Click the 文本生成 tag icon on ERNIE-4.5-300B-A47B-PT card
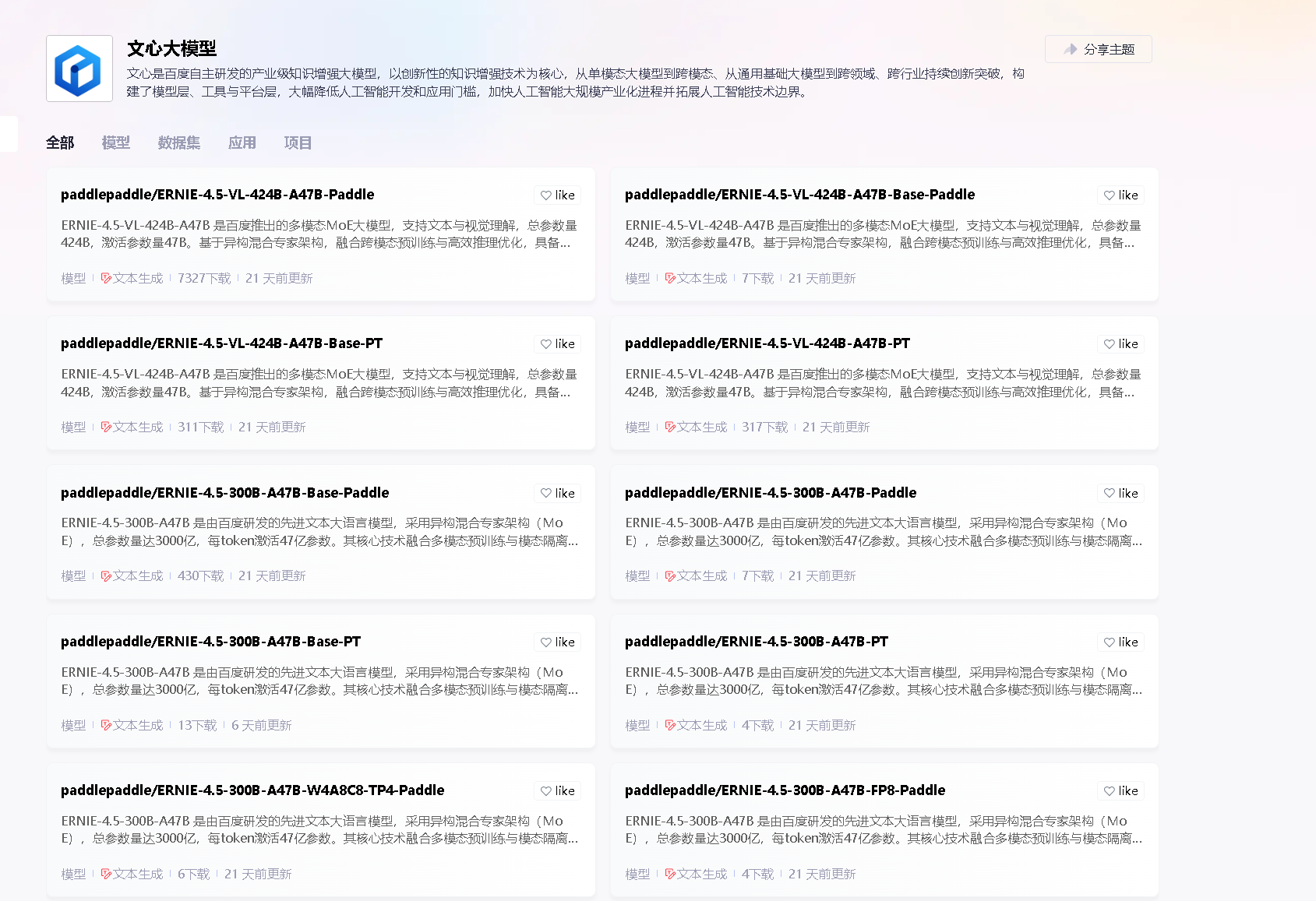Image resolution: width=1316 pixels, height=901 pixels. pyautogui.click(x=670, y=725)
